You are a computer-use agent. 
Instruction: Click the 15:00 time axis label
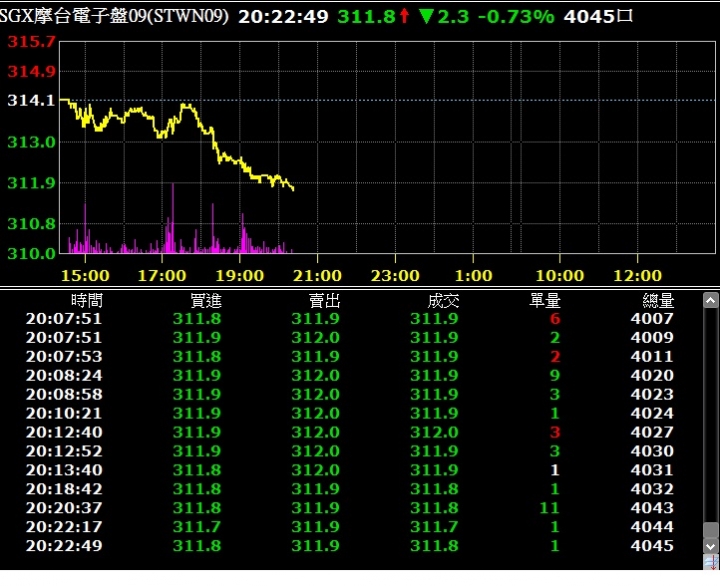(x=85, y=276)
